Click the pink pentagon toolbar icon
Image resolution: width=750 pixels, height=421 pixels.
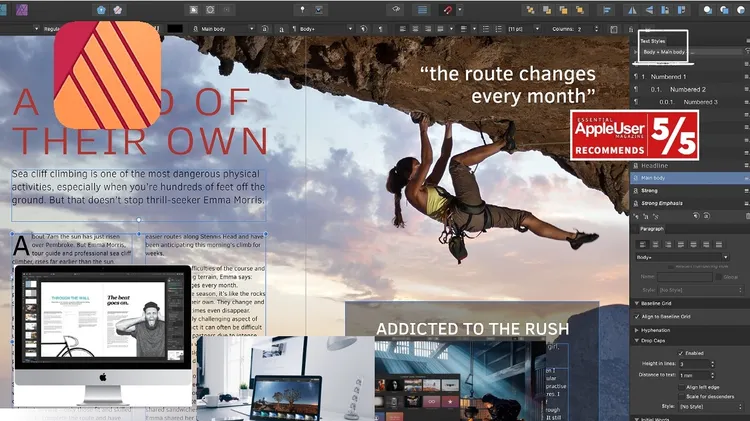117,10
